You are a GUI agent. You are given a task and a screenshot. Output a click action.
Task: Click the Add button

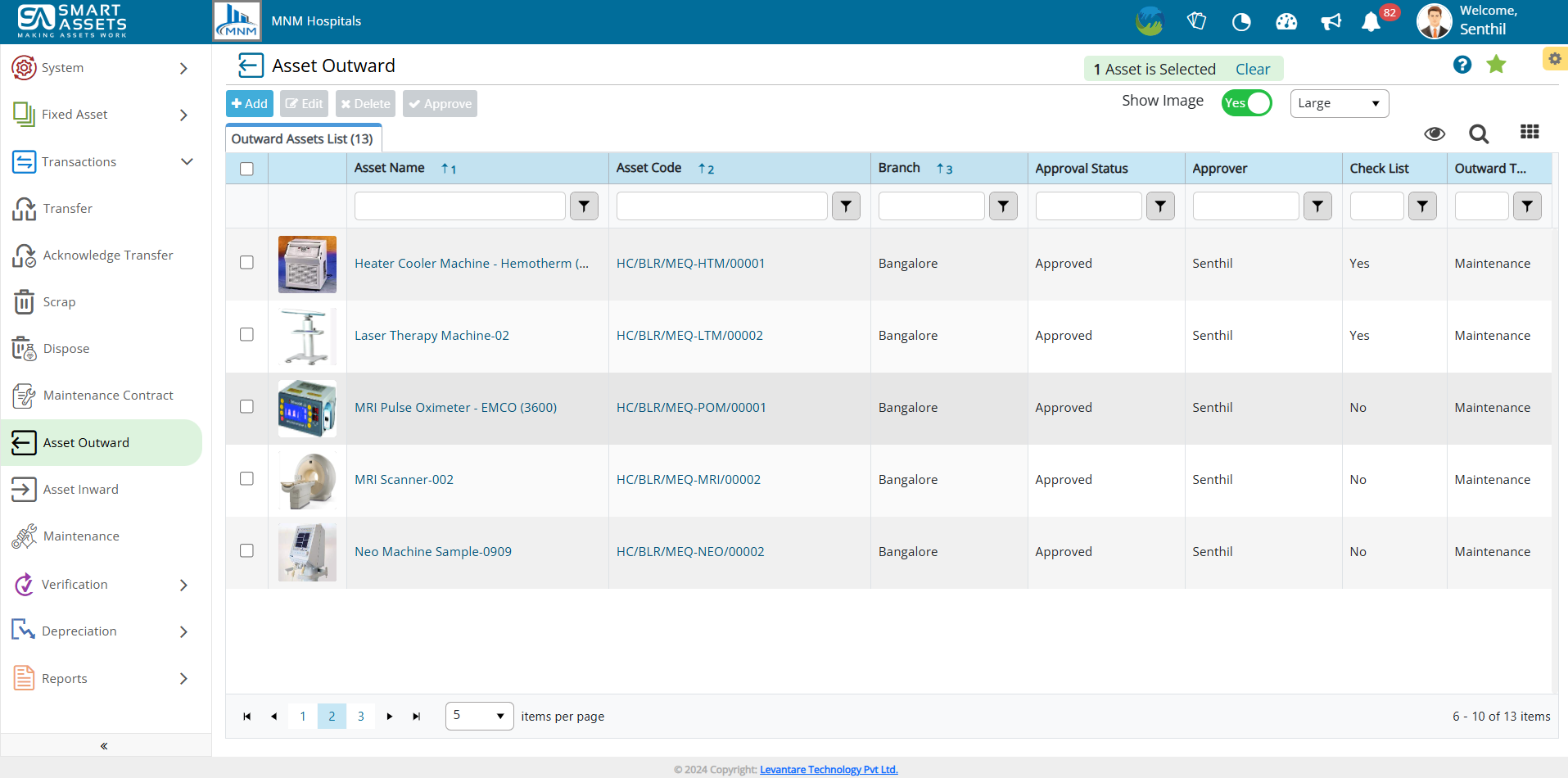click(x=249, y=104)
